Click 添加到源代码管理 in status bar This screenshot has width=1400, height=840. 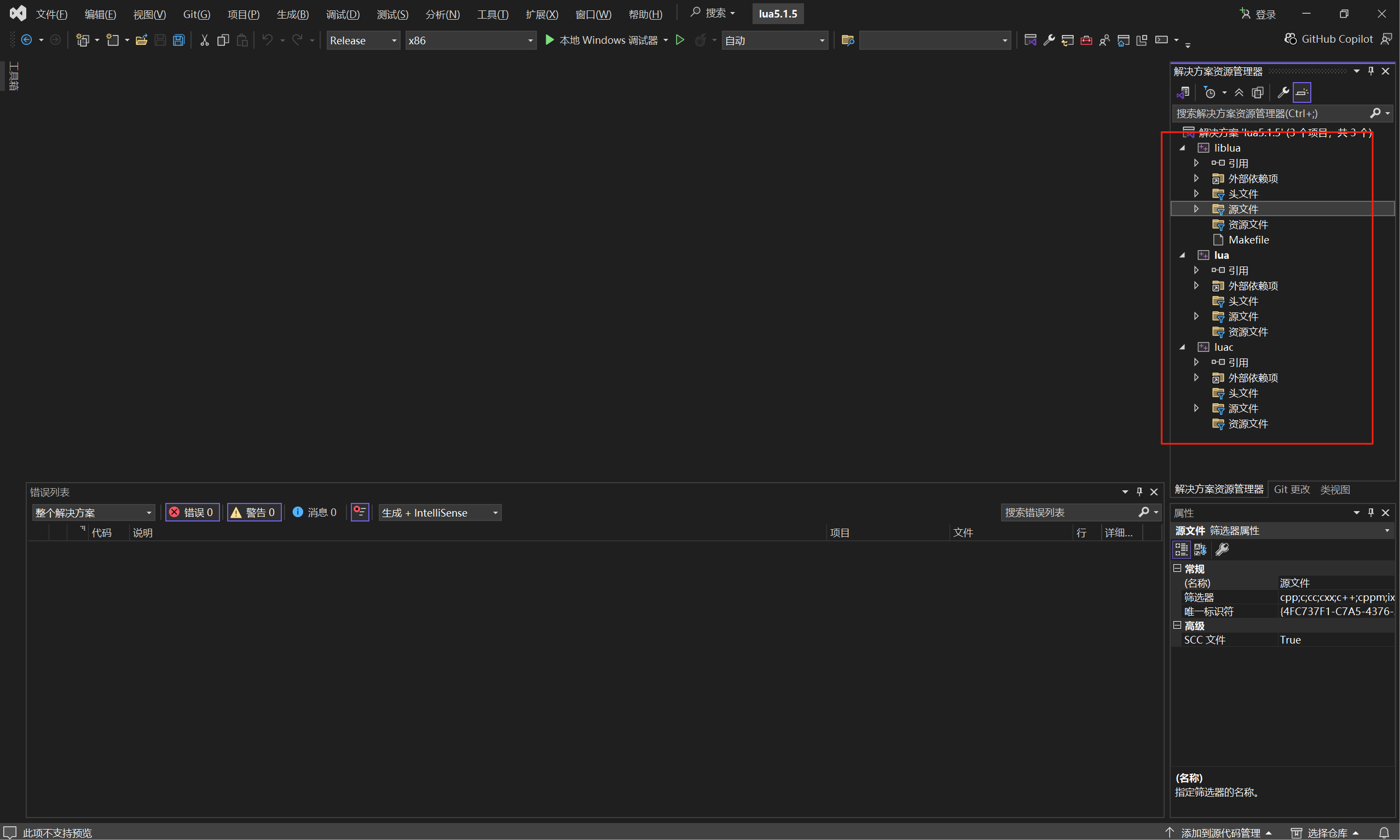pyautogui.click(x=1220, y=833)
